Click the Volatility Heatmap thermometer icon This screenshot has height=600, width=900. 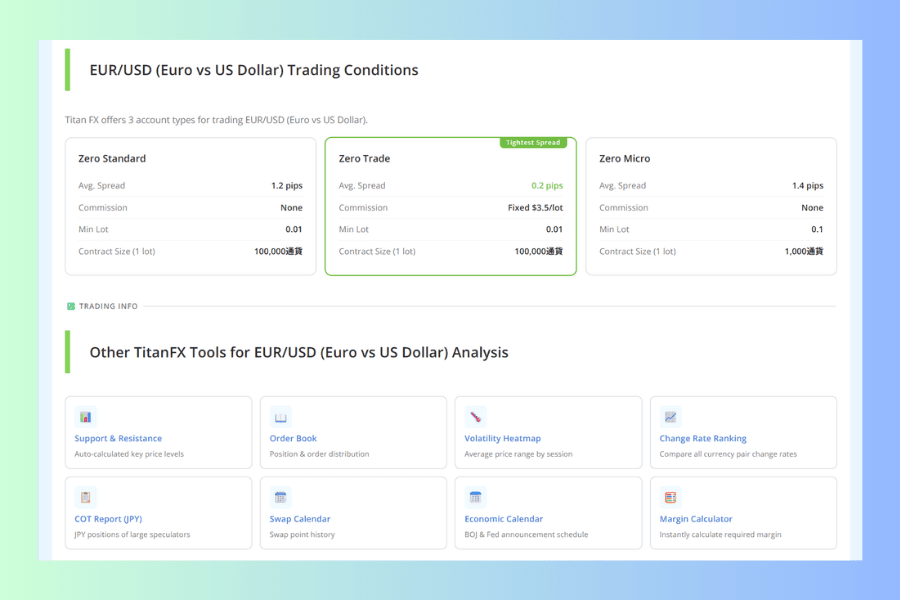[475, 417]
